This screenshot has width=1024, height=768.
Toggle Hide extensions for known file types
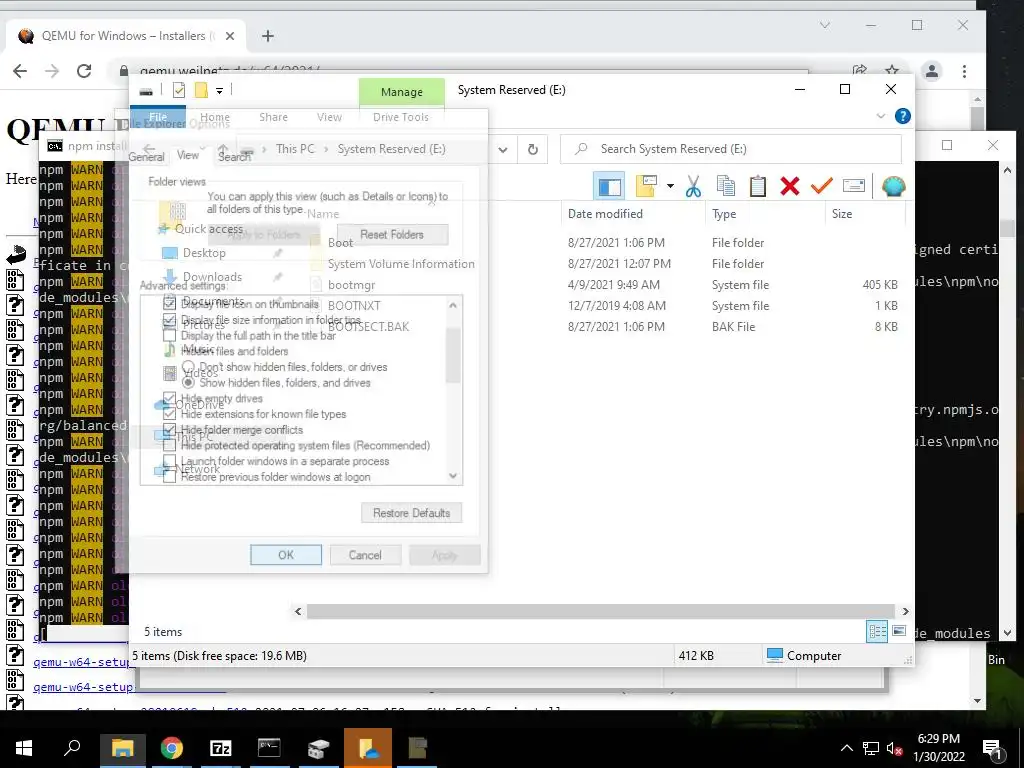(169, 413)
